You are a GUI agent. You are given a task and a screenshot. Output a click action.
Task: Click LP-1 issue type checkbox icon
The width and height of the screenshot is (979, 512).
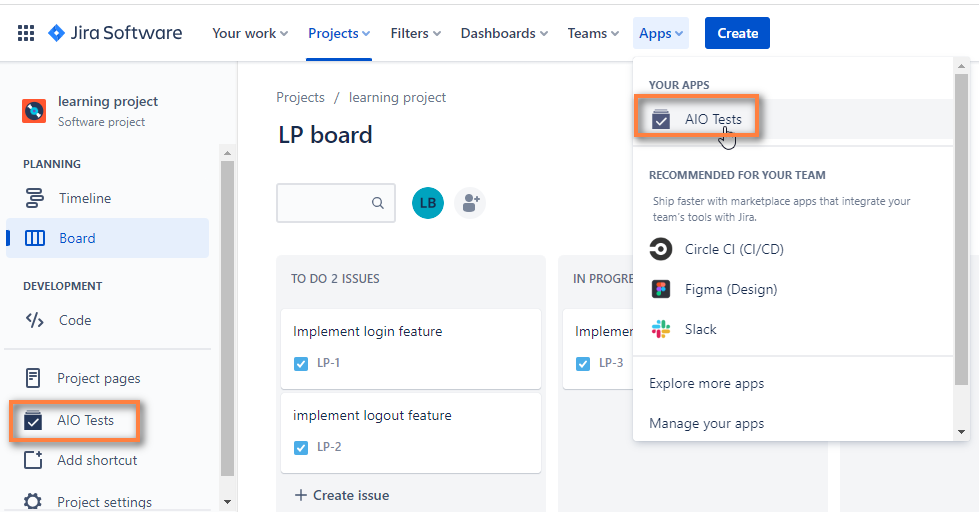(301, 363)
